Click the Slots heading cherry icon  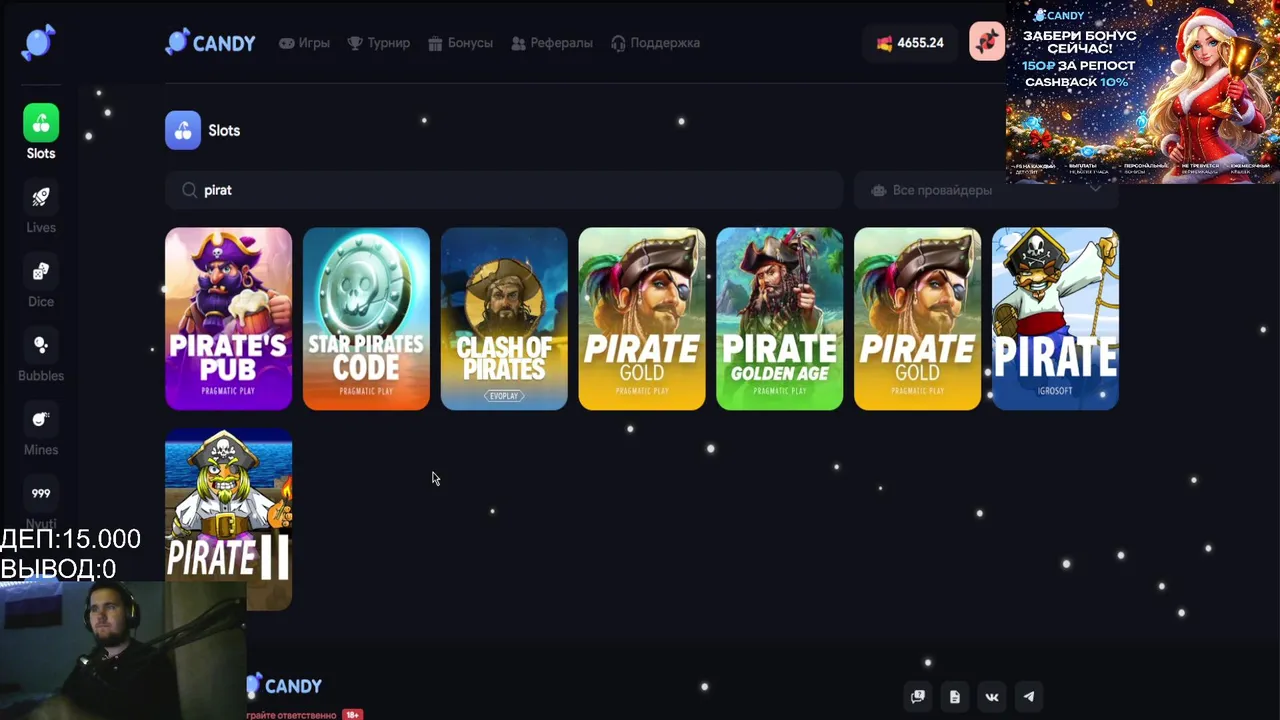point(183,130)
